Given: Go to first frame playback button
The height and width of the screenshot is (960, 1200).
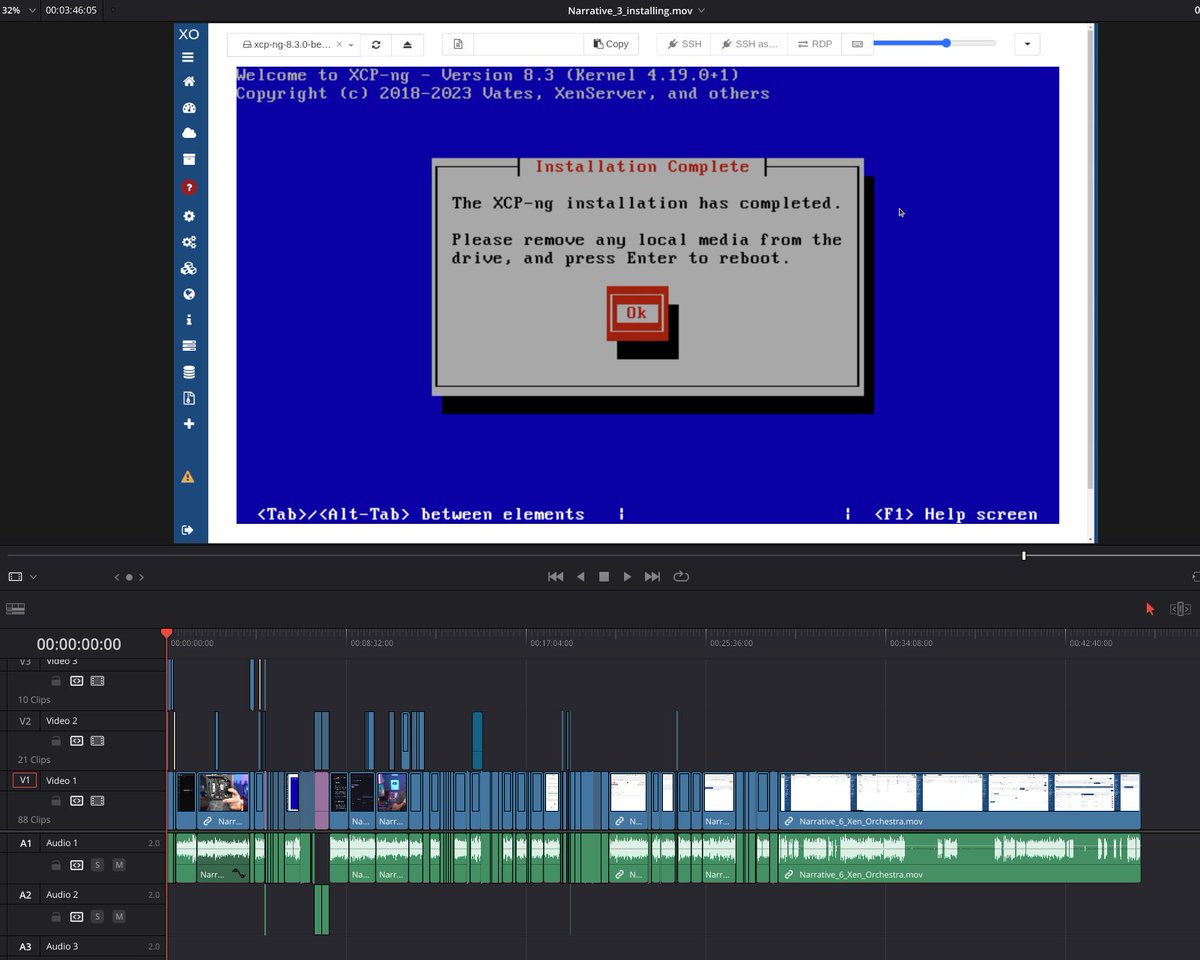Looking at the screenshot, I should 556,577.
